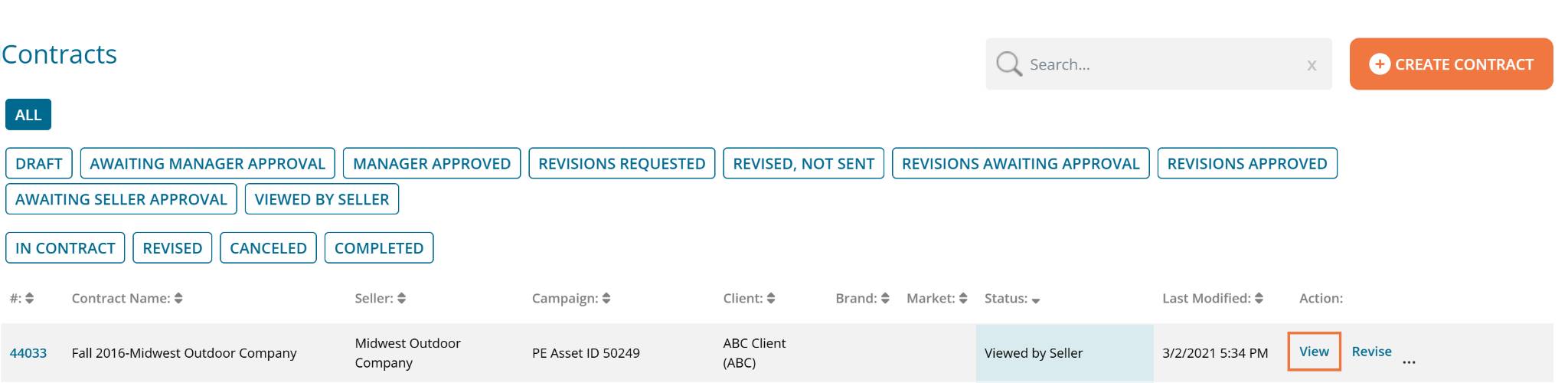The width and height of the screenshot is (1568, 383).
Task: Sort contracts by Brand column
Action: click(x=885, y=299)
